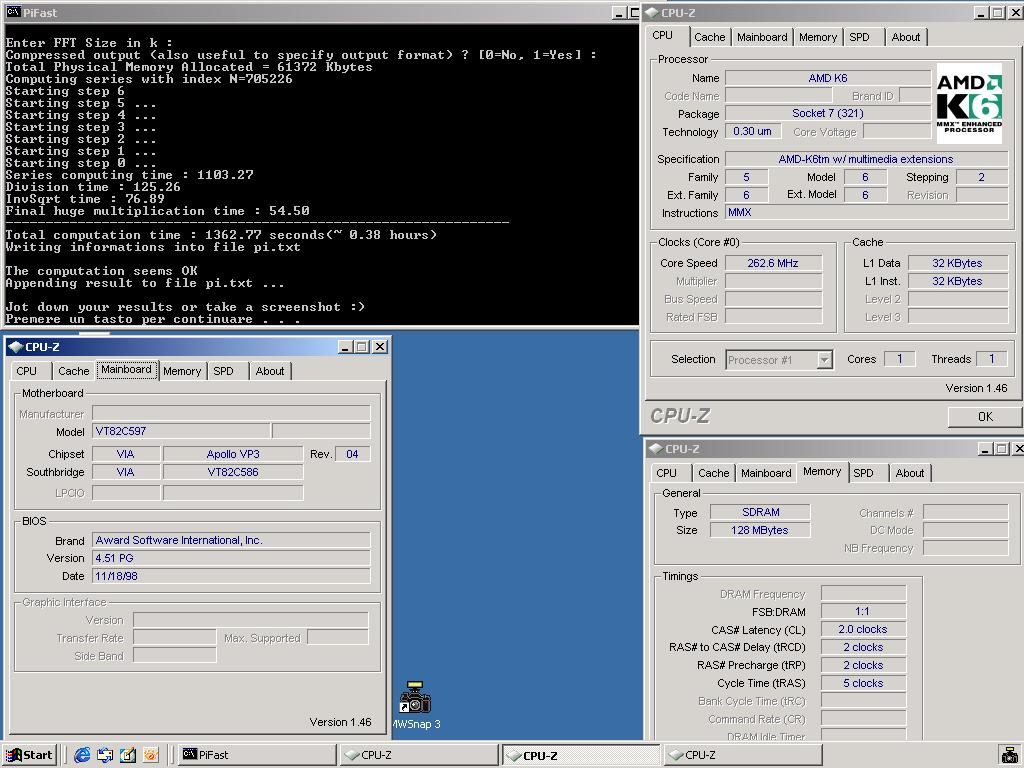Image resolution: width=1024 pixels, height=768 pixels.
Task: Click the memory Type field SDRAM
Action: (760, 512)
